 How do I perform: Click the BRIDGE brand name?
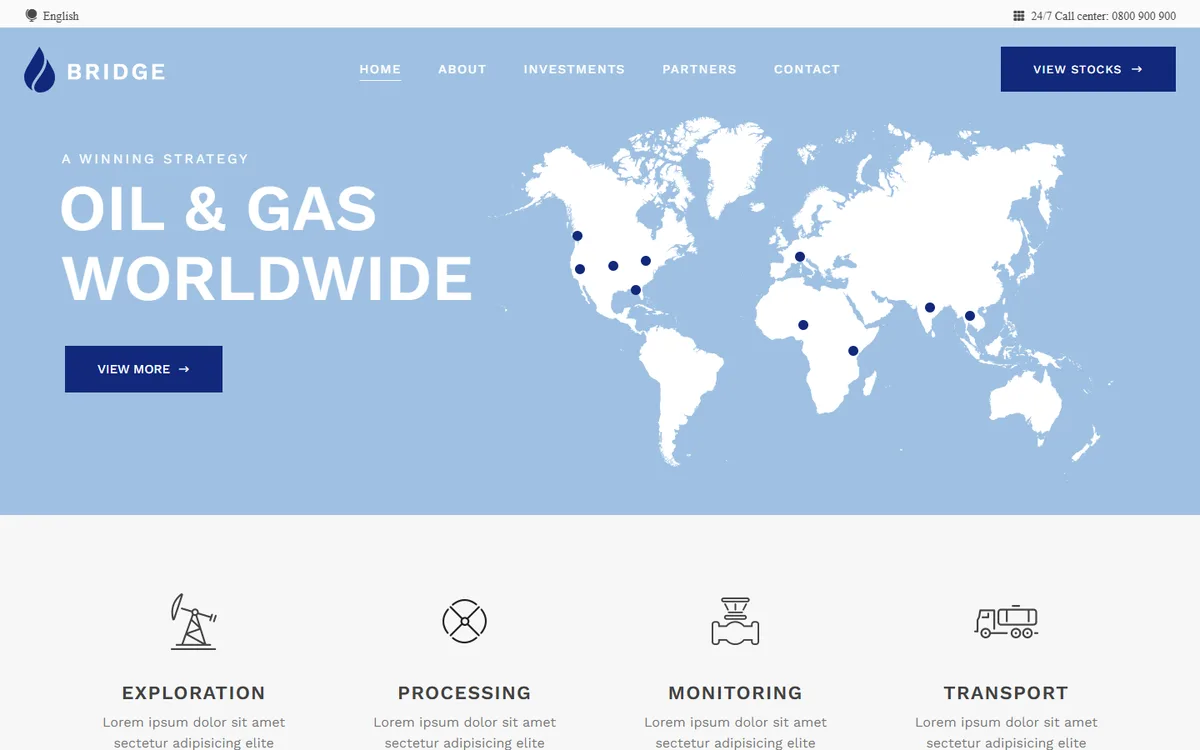coord(116,72)
